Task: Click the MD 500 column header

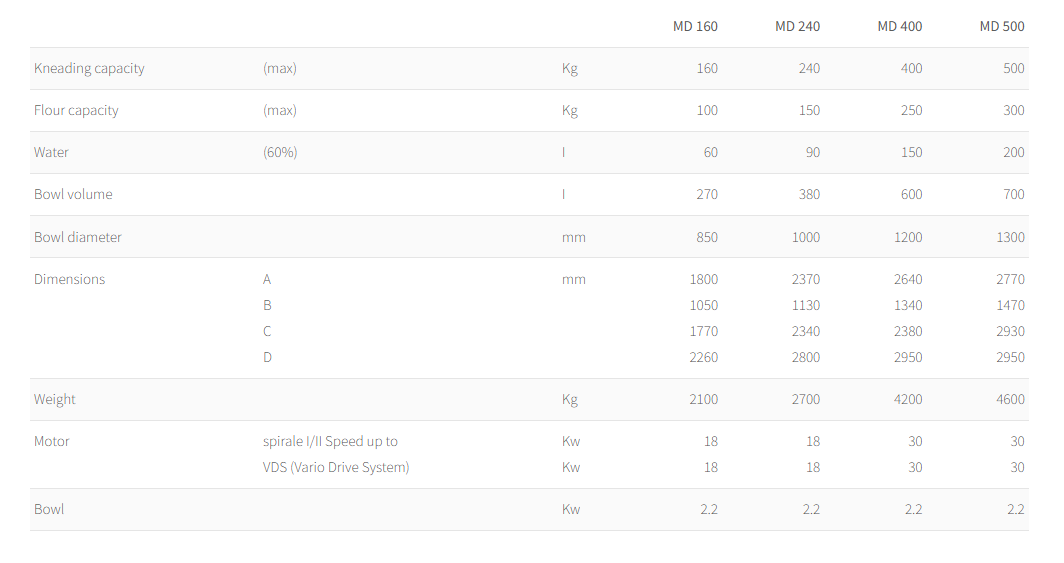Action: pos(1001,26)
